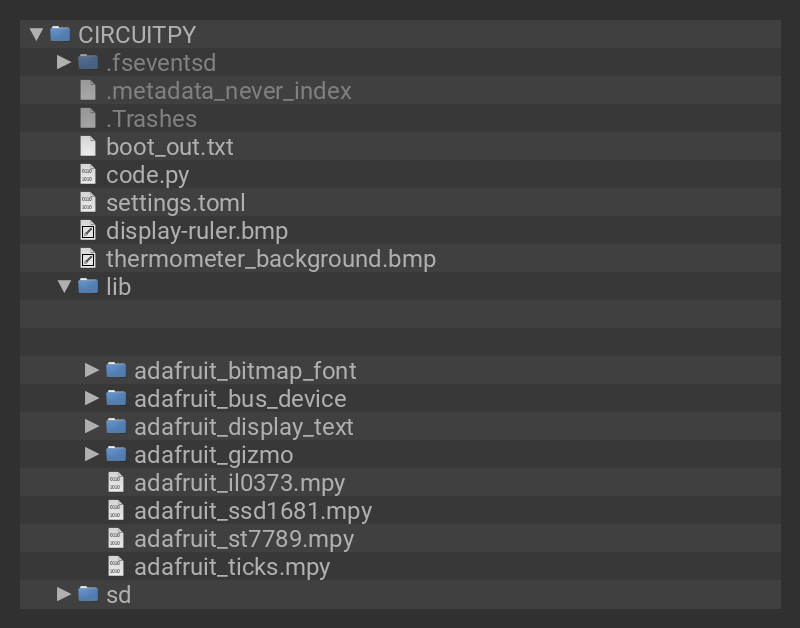The width and height of the screenshot is (800, 628).
Task: Collapse the lib folder
Action: pos(64,287)
